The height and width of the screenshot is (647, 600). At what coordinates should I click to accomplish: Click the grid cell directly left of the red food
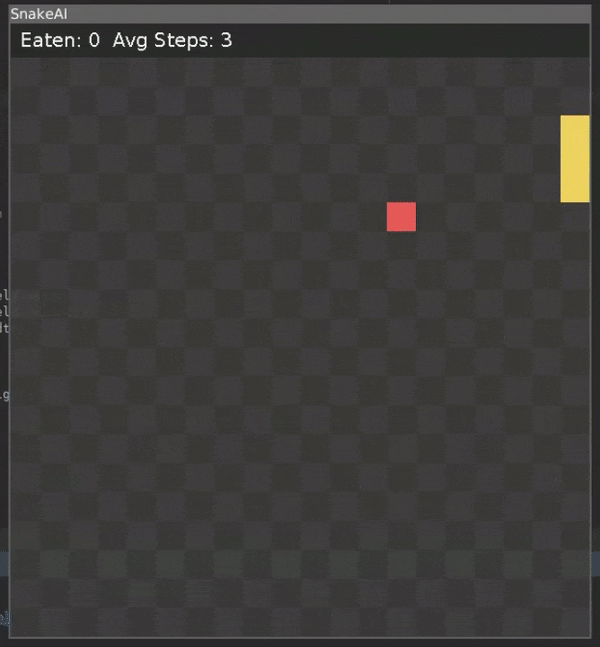pos(372,217)
